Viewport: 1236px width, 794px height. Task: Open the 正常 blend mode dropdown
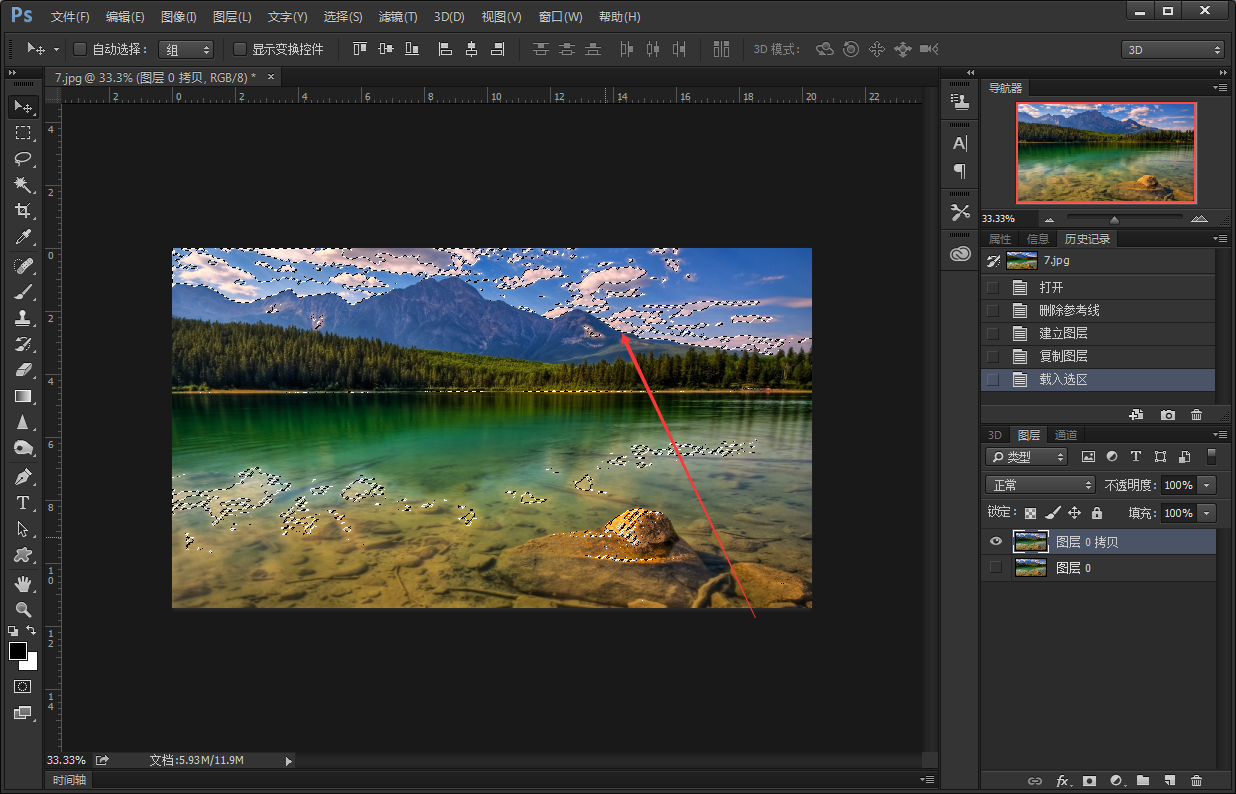[1040, 485]
